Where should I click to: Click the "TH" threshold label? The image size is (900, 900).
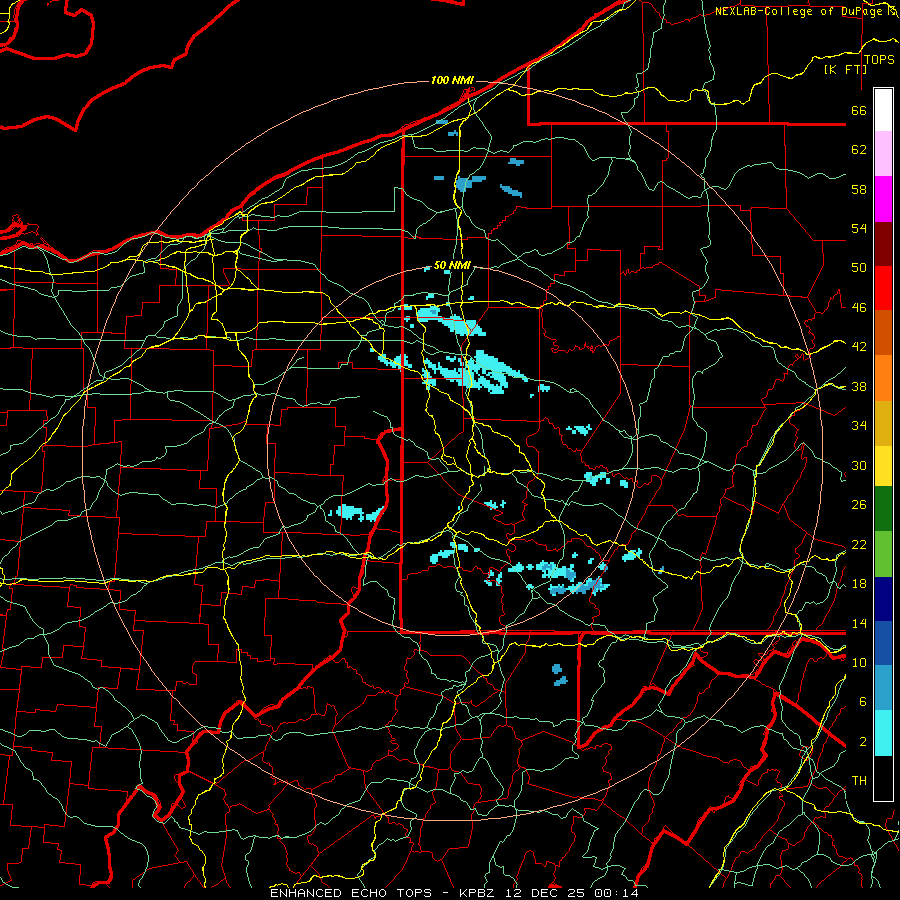point(859,781)
